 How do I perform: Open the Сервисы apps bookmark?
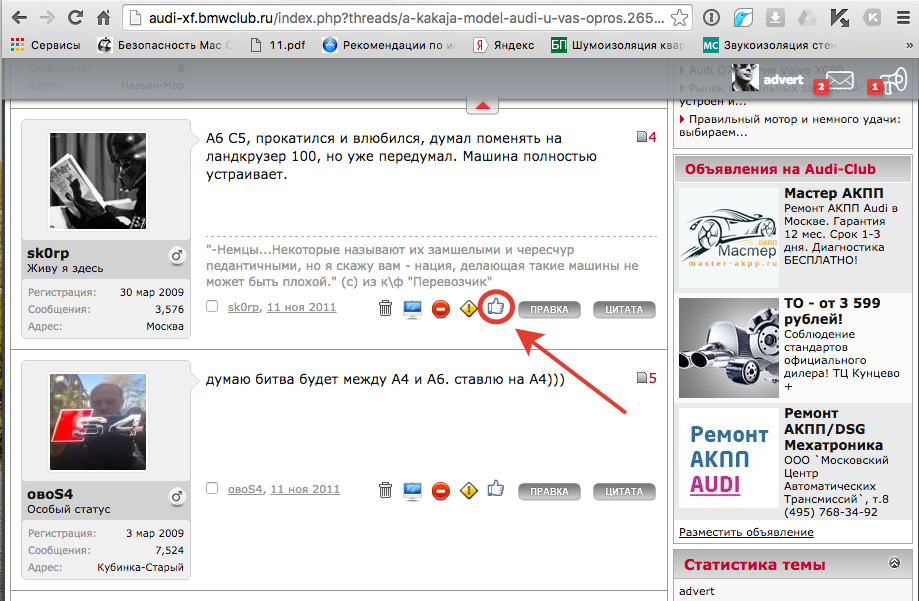(x=46, y=45)
